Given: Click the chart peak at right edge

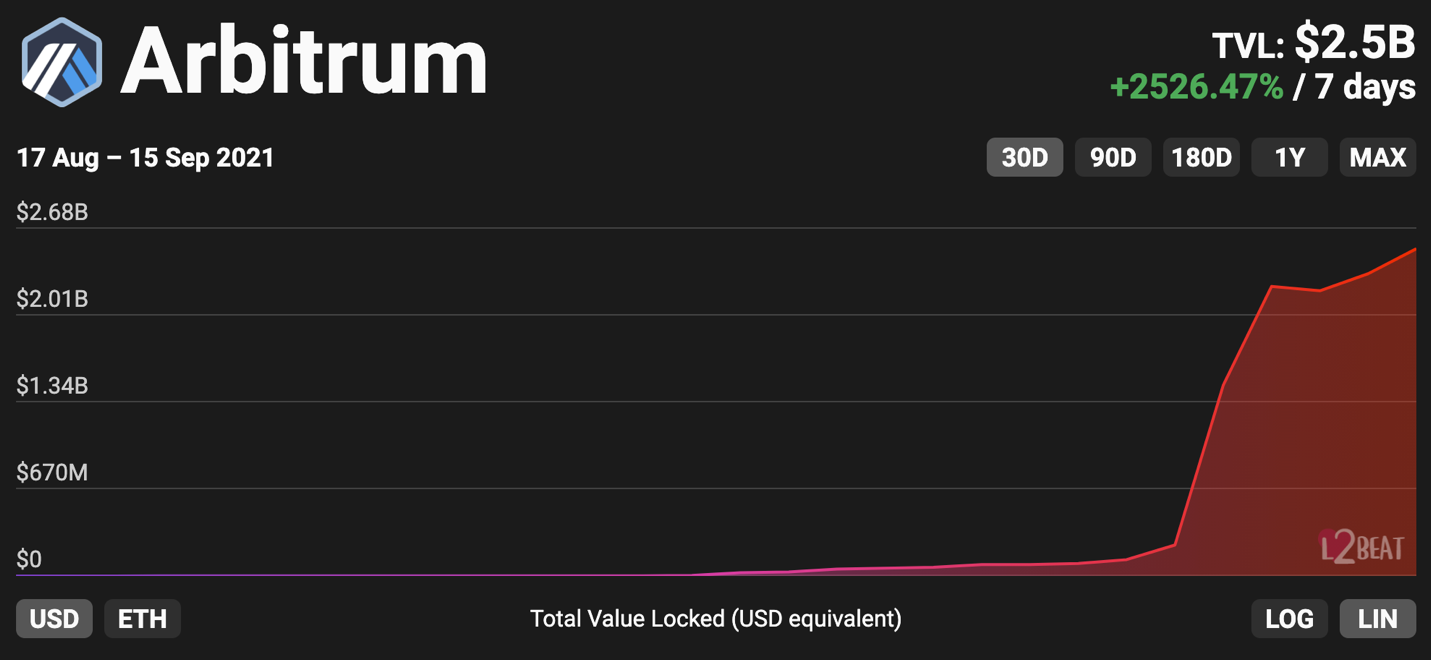Looking at the screenshot, I should pyautogui.click(x=1414, y=249).
